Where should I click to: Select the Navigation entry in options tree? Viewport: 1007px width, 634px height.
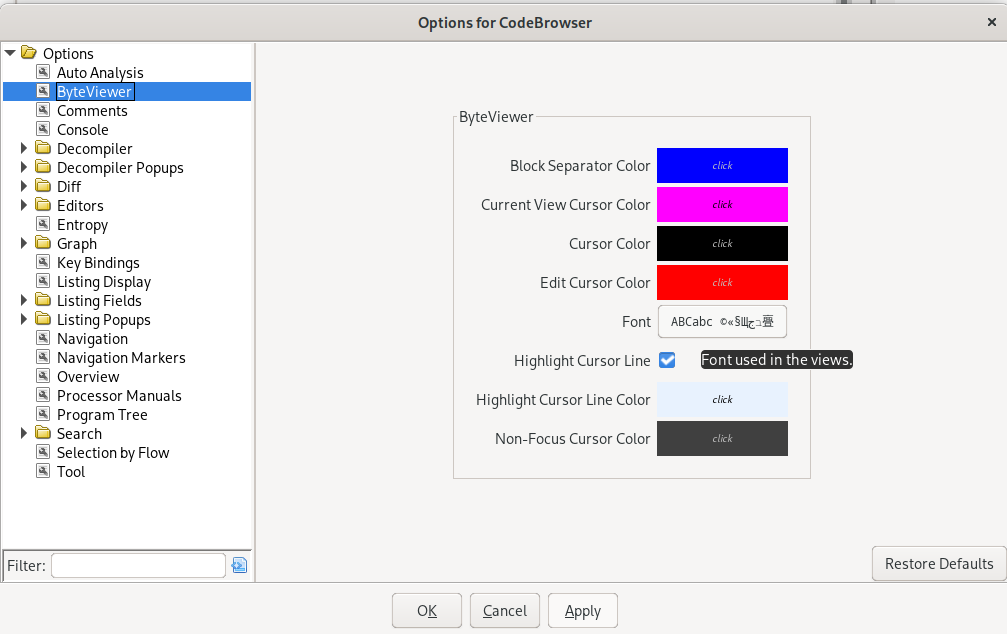point(92,339)
